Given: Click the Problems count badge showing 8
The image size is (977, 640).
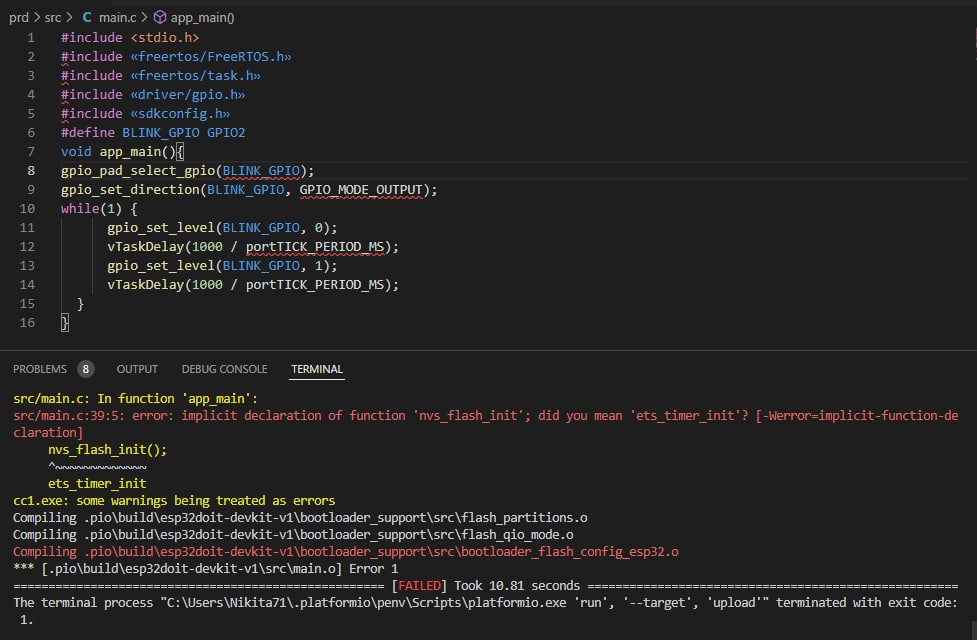Looking at the screenshot, I should 85,369.
